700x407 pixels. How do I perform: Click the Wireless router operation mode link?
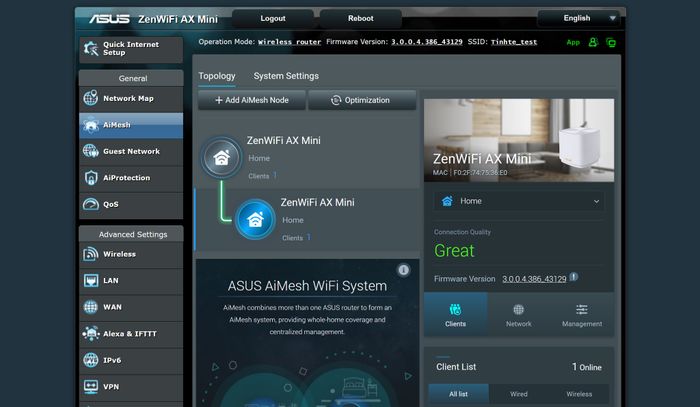pyautogui.click(x=289, y=42)
